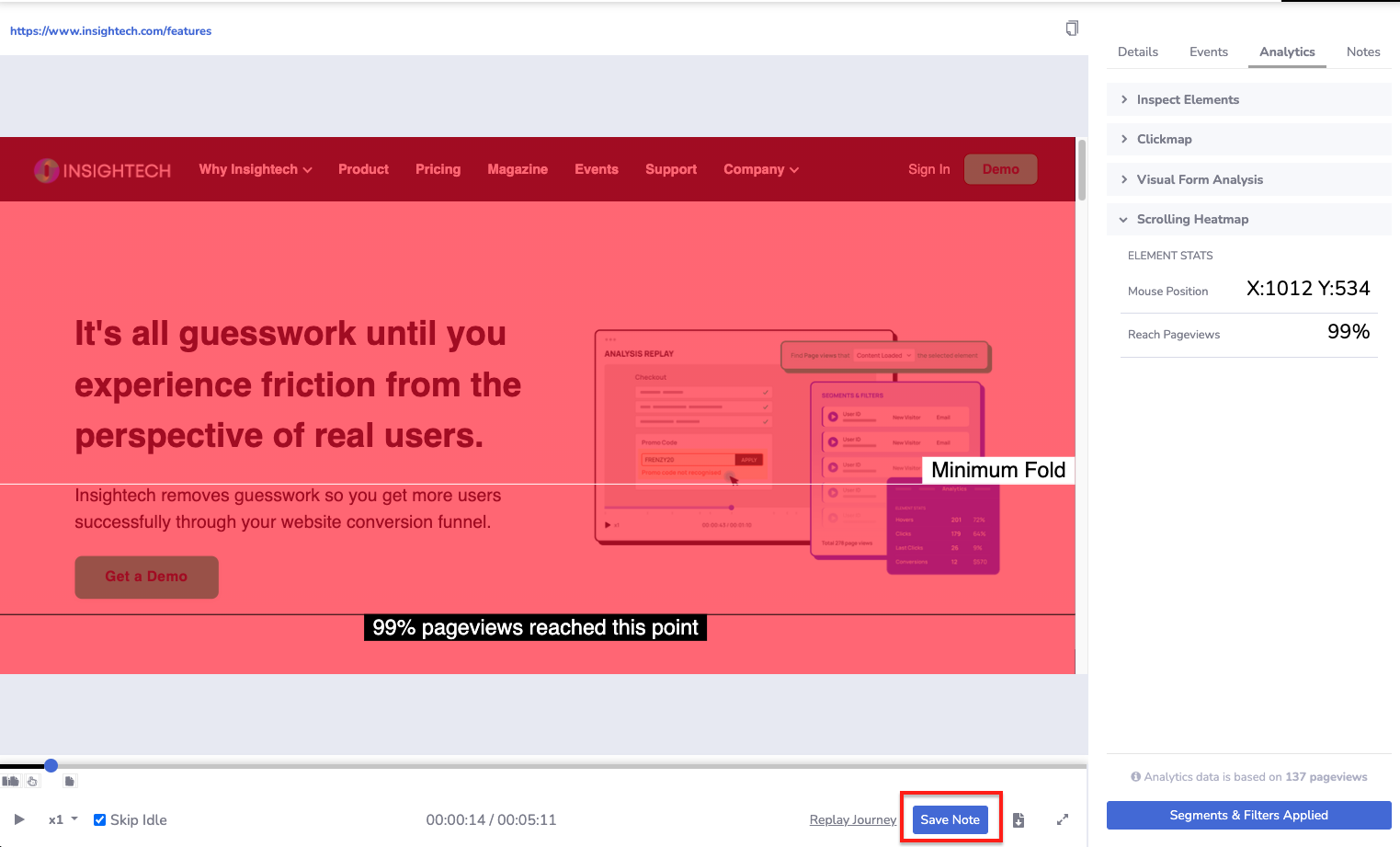Click the gray unplayed section of the timeline
This screenshot has width=1400, height=847.
570,765
